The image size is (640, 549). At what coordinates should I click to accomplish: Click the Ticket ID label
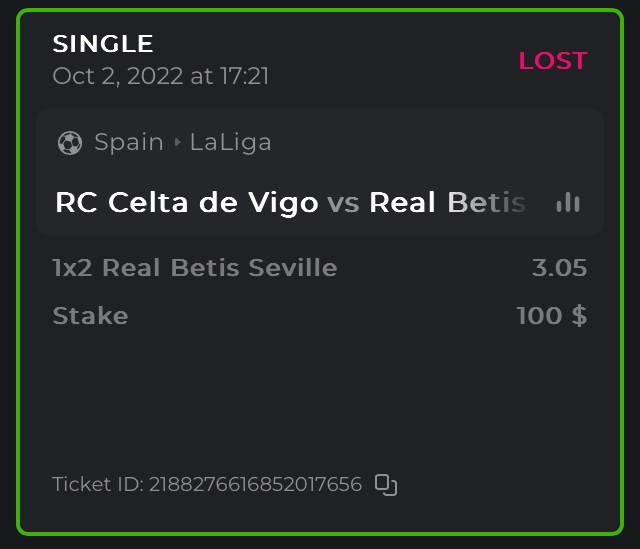click(97, 485)
